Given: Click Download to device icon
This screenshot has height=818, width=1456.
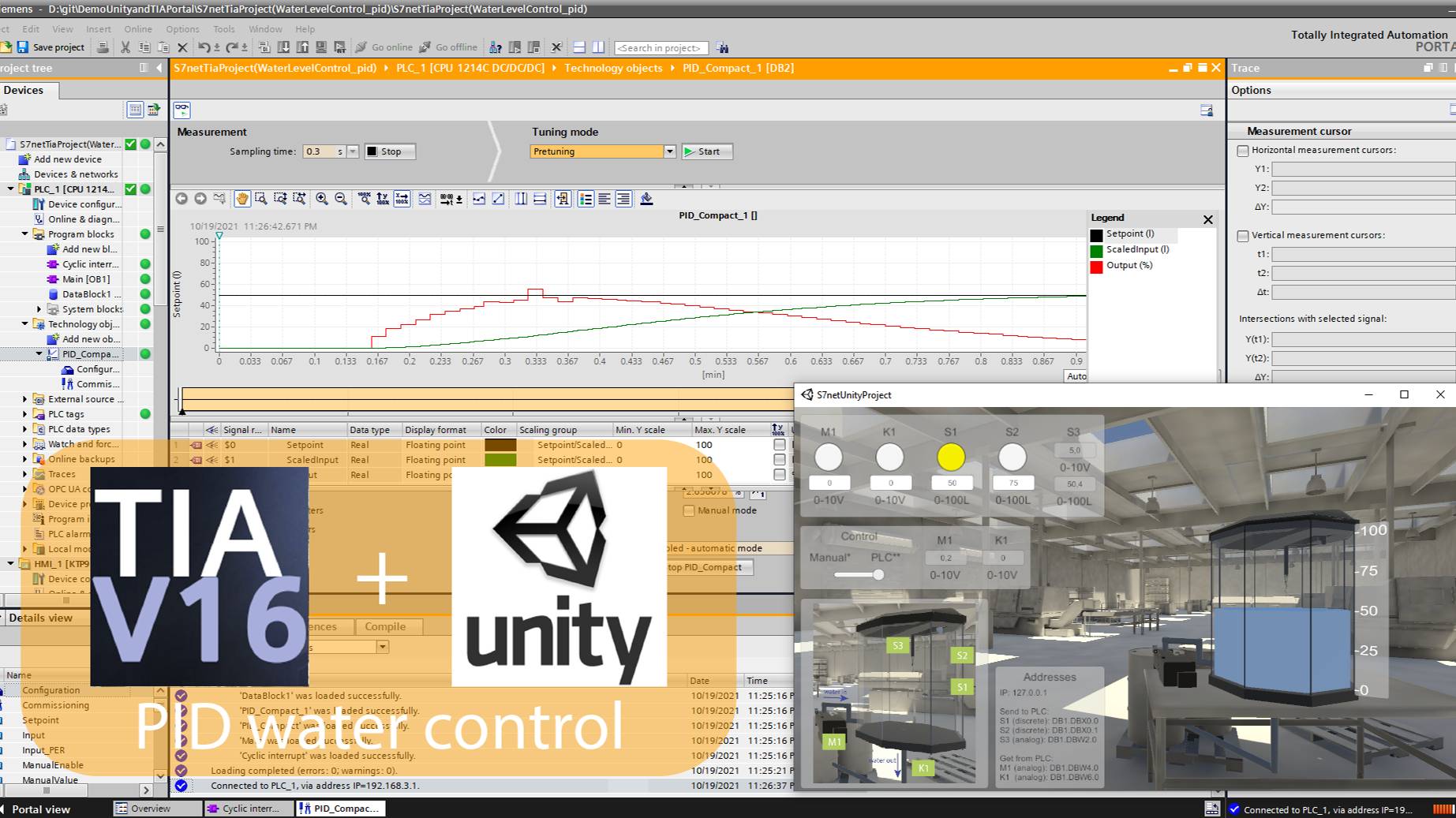Looking at the screenshot, I should pos(283,47).
